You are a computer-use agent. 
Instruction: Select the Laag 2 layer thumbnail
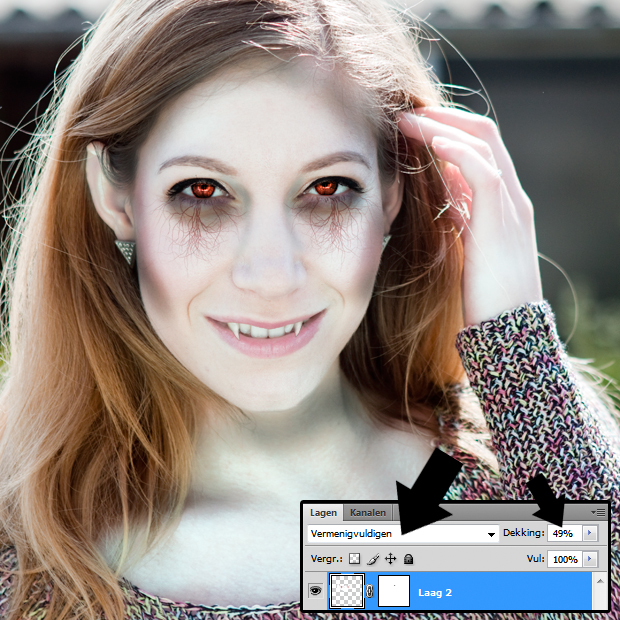[x=347, y=592]
